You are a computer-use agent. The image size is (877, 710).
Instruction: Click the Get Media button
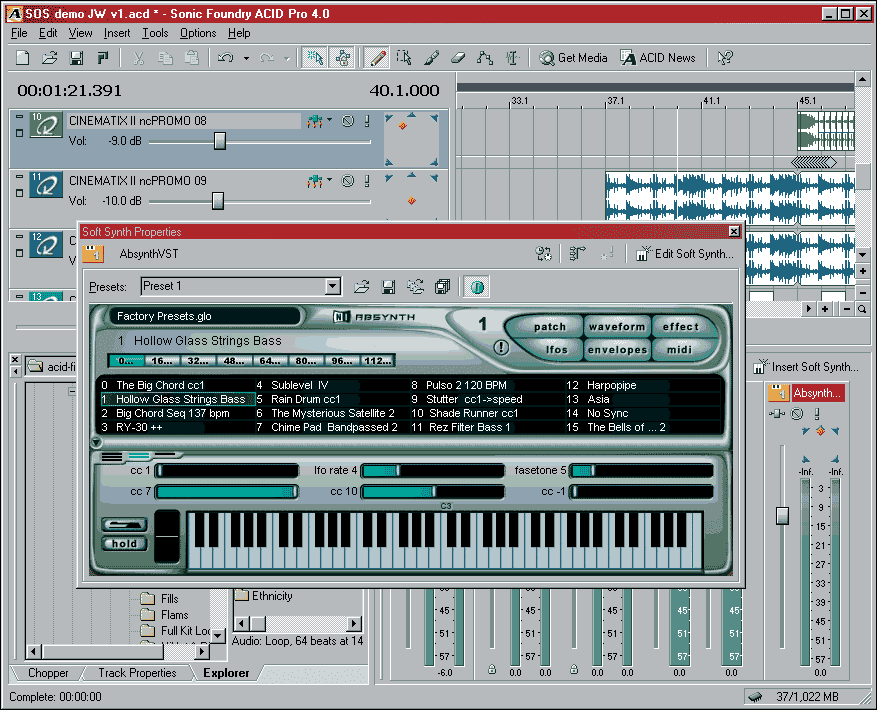pos(573,58)
